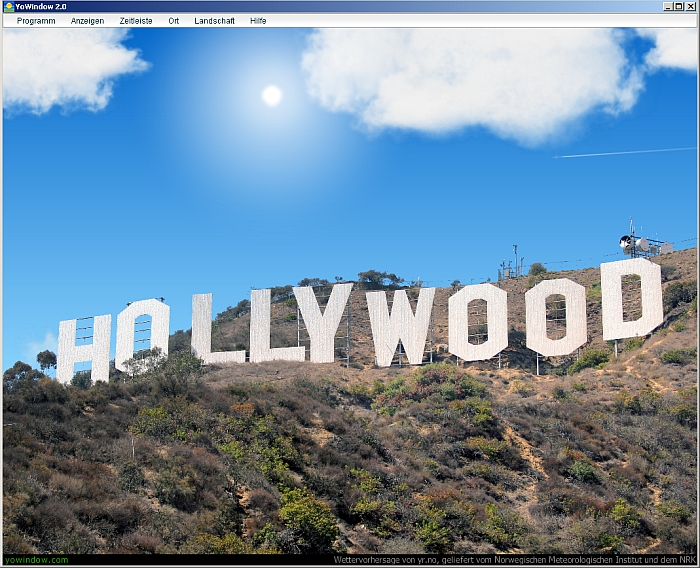Open the Anzeigen menu

88,21
